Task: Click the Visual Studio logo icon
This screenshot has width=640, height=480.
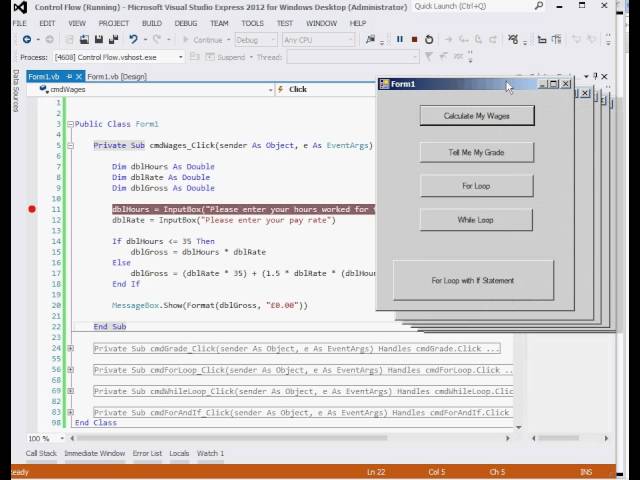Action: [20, 7]
